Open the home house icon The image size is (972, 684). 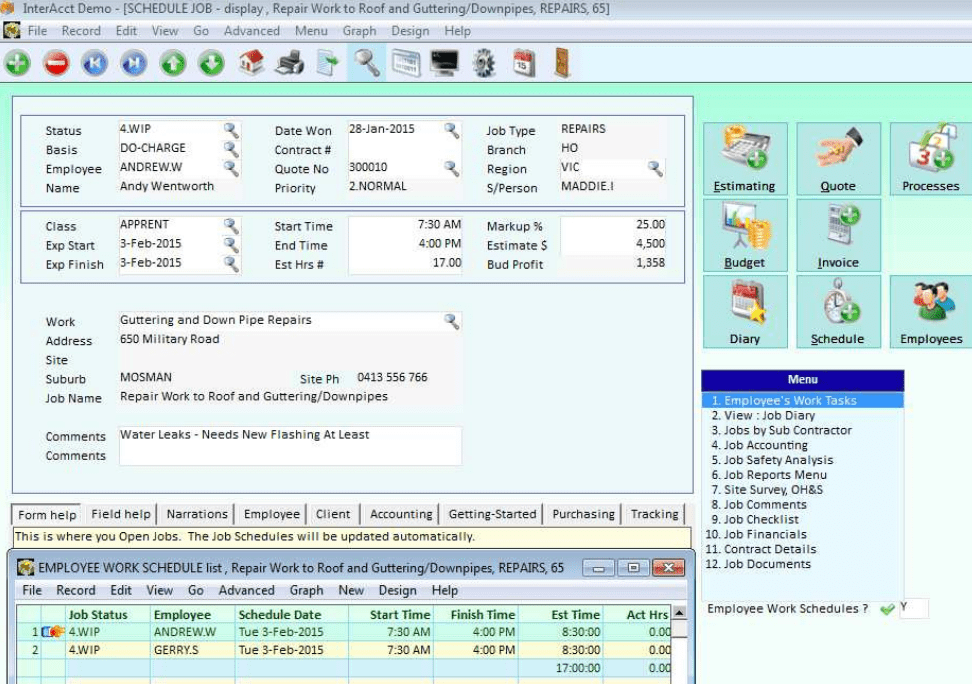coord(251,63)
